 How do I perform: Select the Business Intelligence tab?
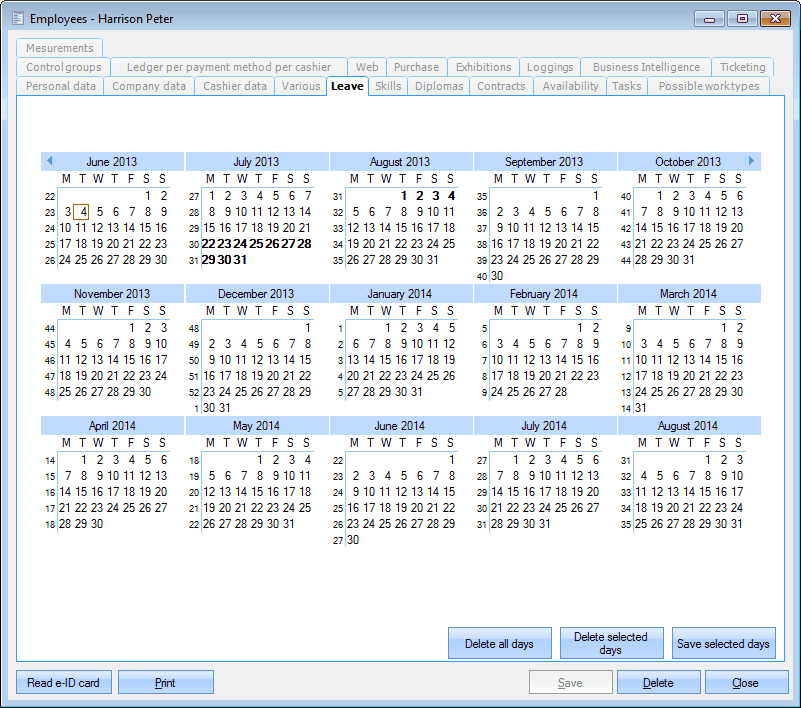[646, 67]
